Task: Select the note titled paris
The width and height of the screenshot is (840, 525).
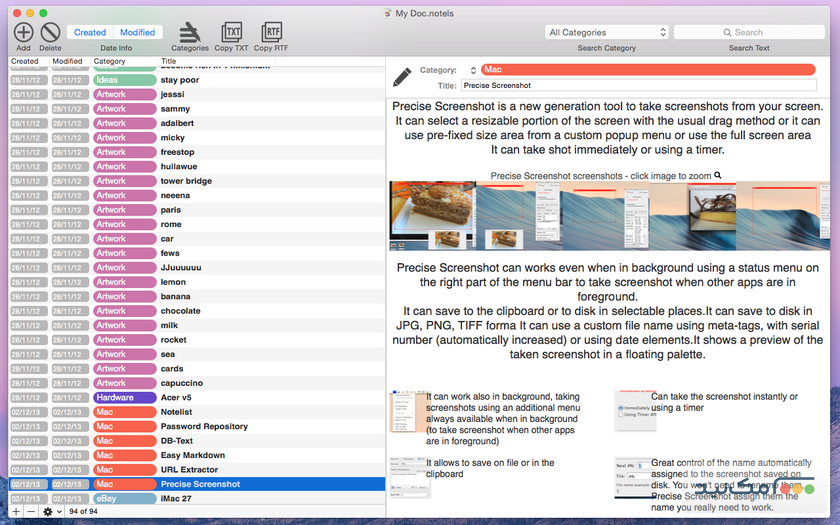Action: 197,210
